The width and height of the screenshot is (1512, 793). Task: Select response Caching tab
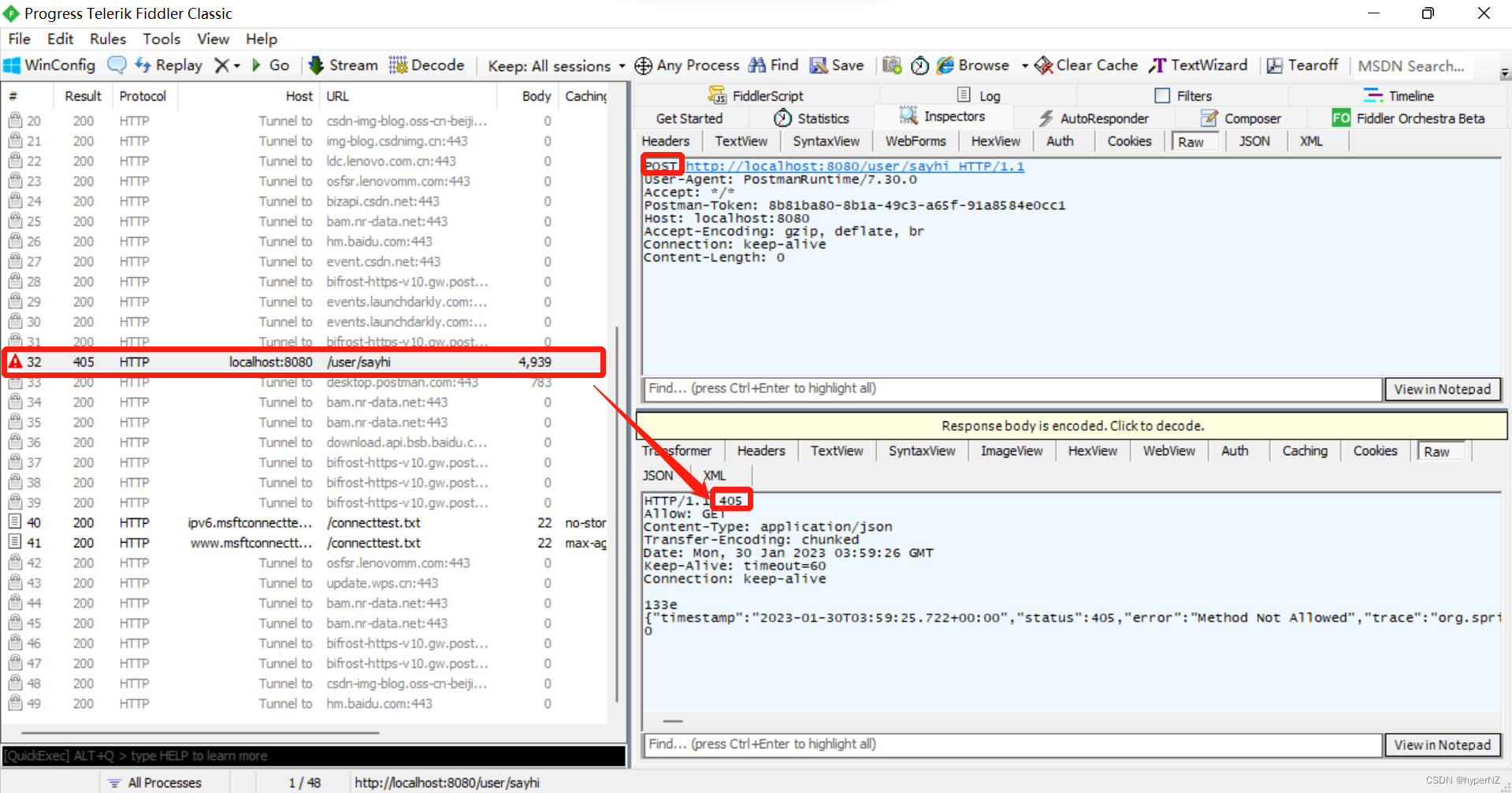tap(1305, 450)
